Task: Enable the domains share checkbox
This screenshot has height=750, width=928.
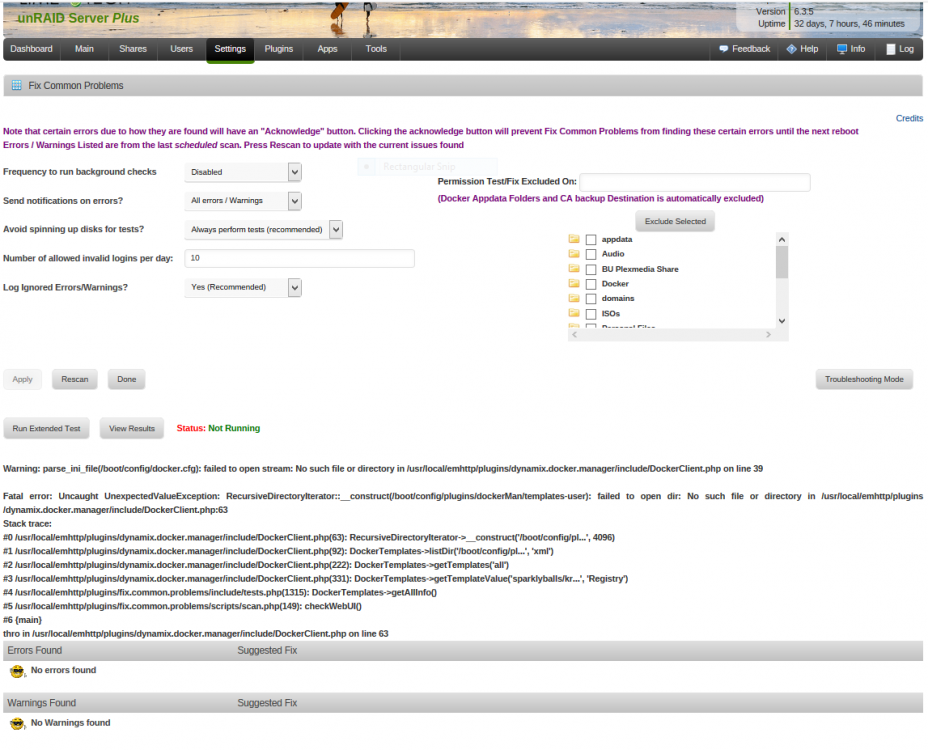Action: click(x=591, y=299)
